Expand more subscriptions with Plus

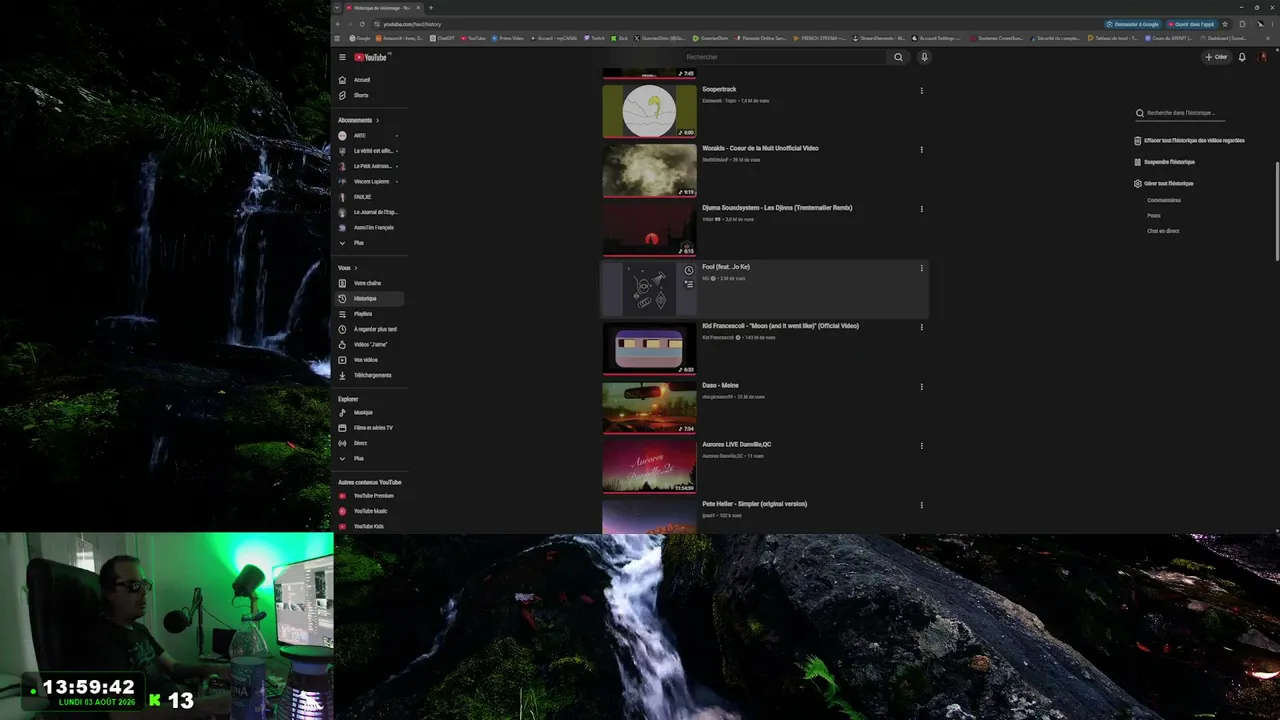[x=370, y=243]
